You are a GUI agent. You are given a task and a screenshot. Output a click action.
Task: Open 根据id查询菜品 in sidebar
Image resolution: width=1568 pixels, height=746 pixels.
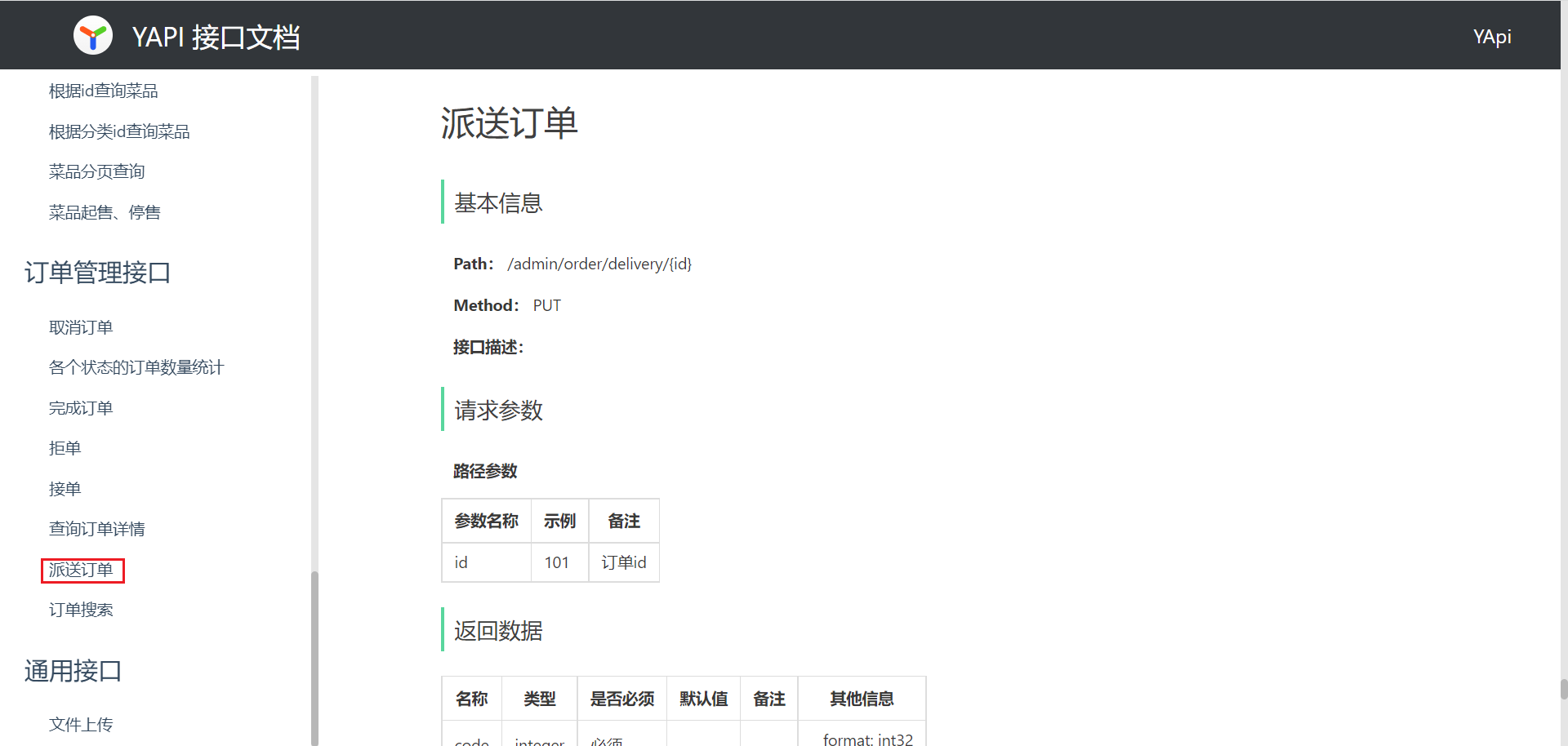pyautogui.click(x=103, y=91)
